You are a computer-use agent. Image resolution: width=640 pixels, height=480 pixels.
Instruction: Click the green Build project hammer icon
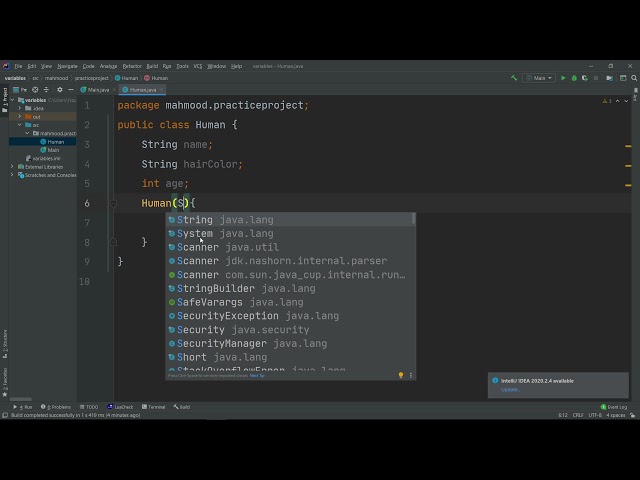click(514, 78)
